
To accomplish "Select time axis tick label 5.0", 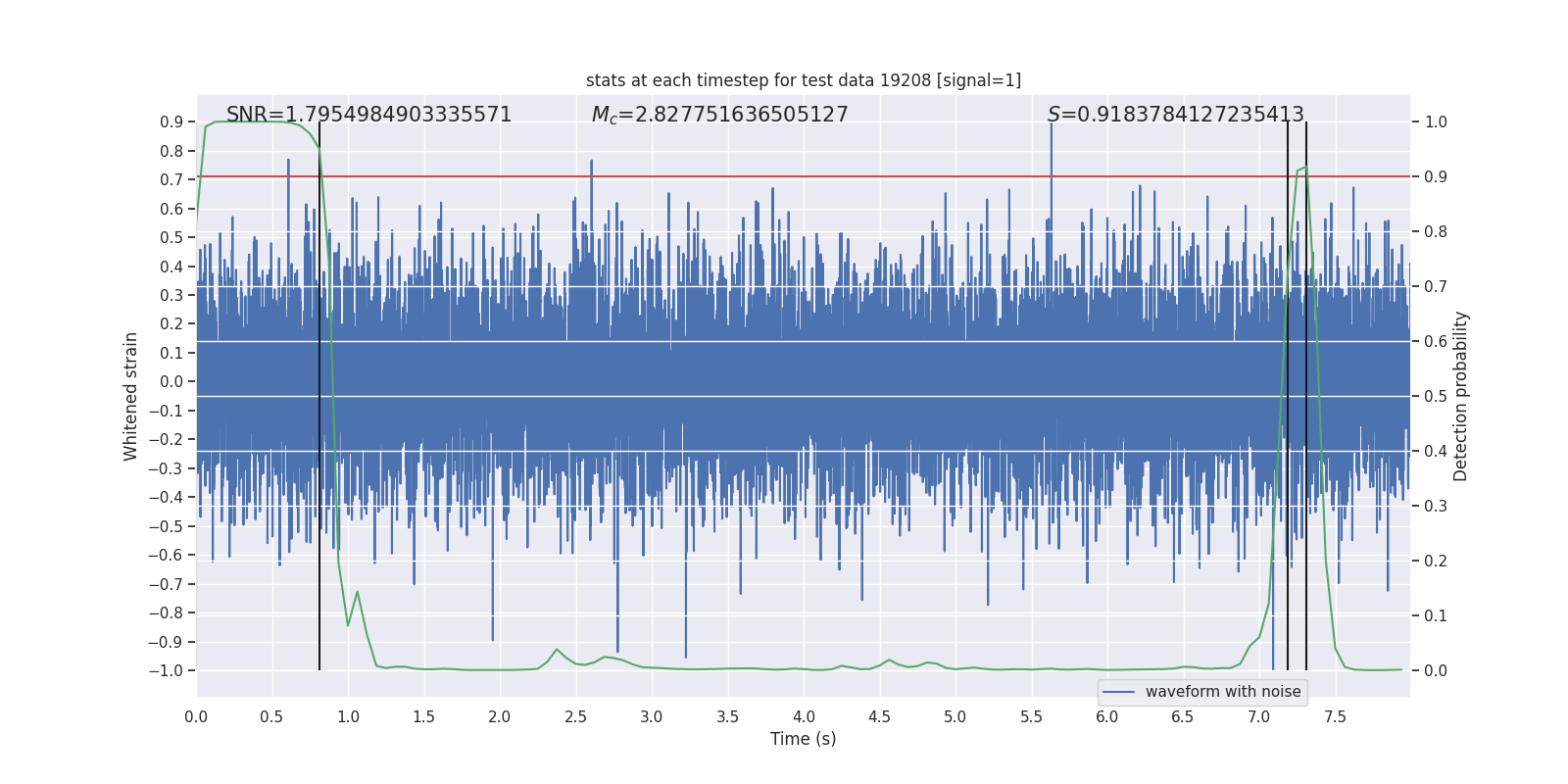I will 955,716.
